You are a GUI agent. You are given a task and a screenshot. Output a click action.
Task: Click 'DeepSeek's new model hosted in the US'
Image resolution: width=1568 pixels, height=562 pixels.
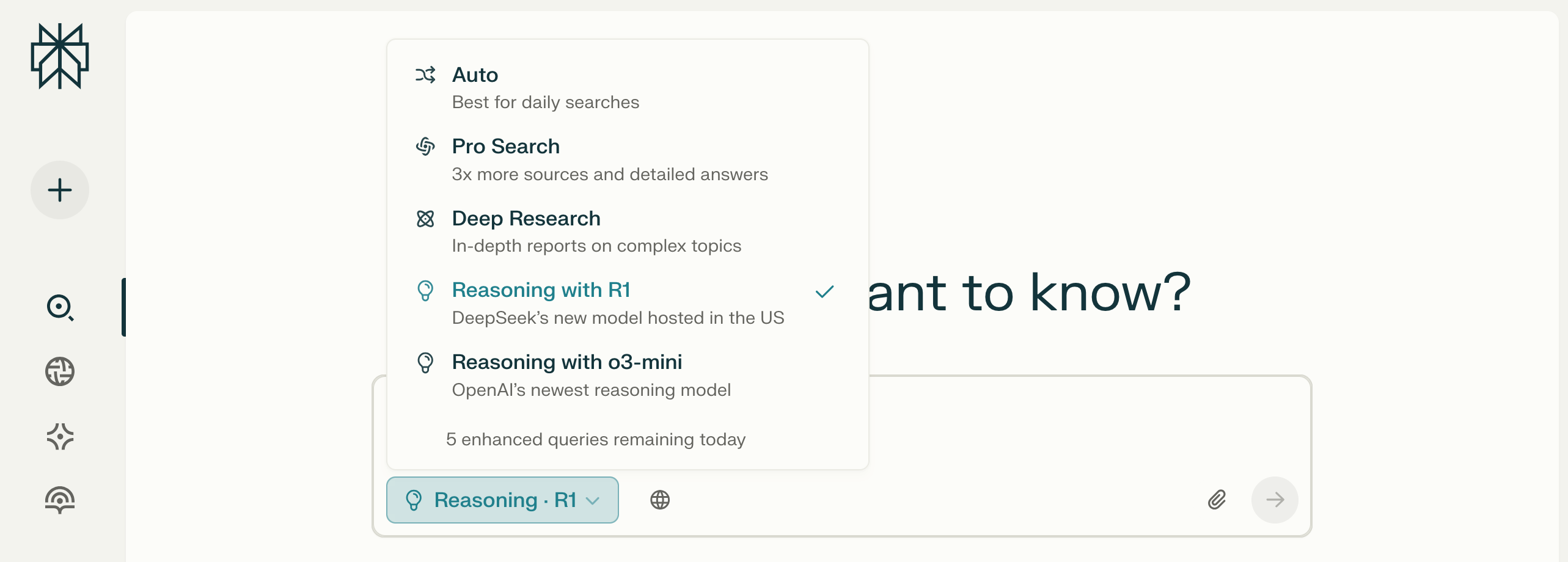tap(618, 318)
